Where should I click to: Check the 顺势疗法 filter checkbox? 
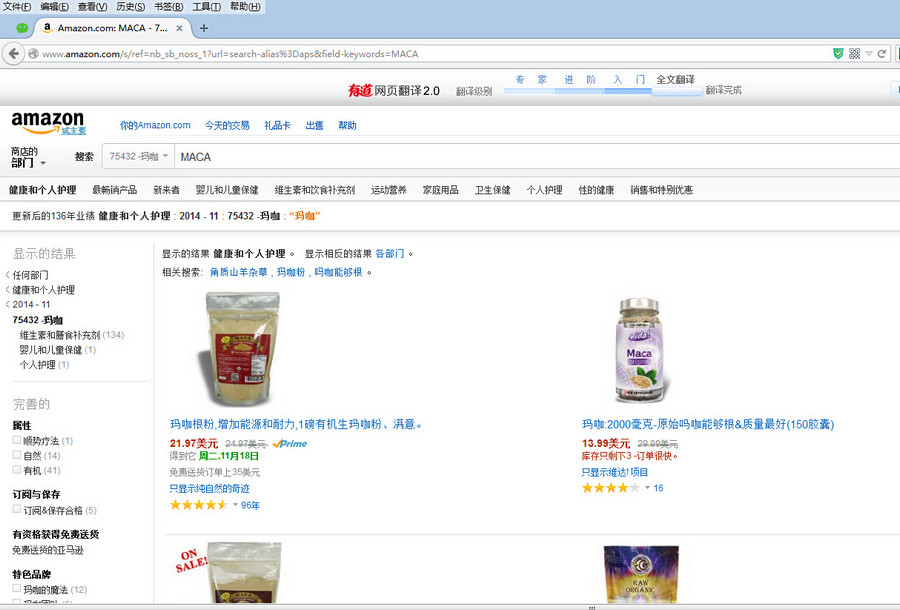(x=17, y=440)
